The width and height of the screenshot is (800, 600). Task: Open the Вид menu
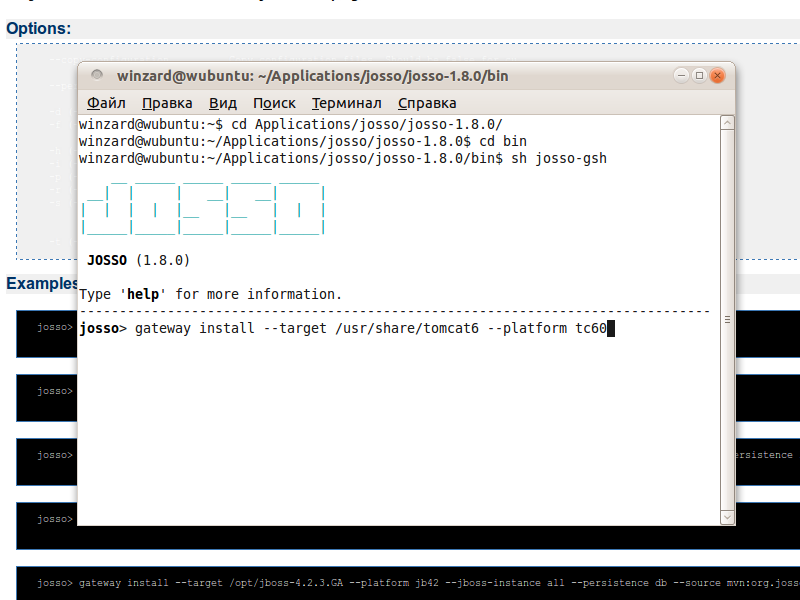222,103
